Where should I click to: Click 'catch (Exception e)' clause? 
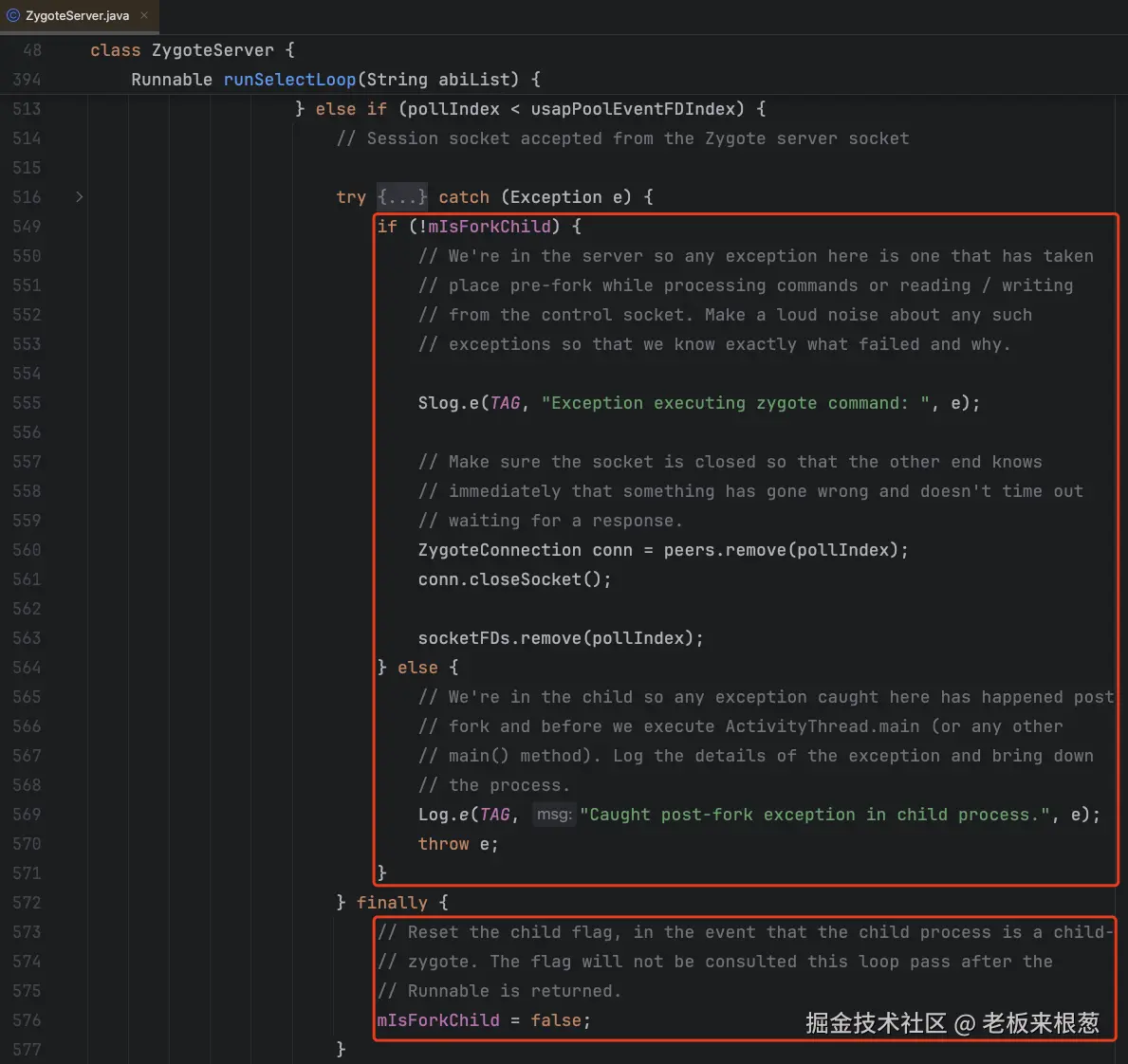[535, 197]
